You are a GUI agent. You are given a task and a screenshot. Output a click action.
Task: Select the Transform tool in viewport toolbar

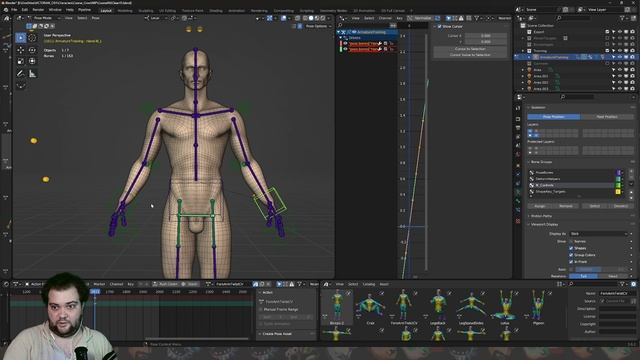click(32, 61)
